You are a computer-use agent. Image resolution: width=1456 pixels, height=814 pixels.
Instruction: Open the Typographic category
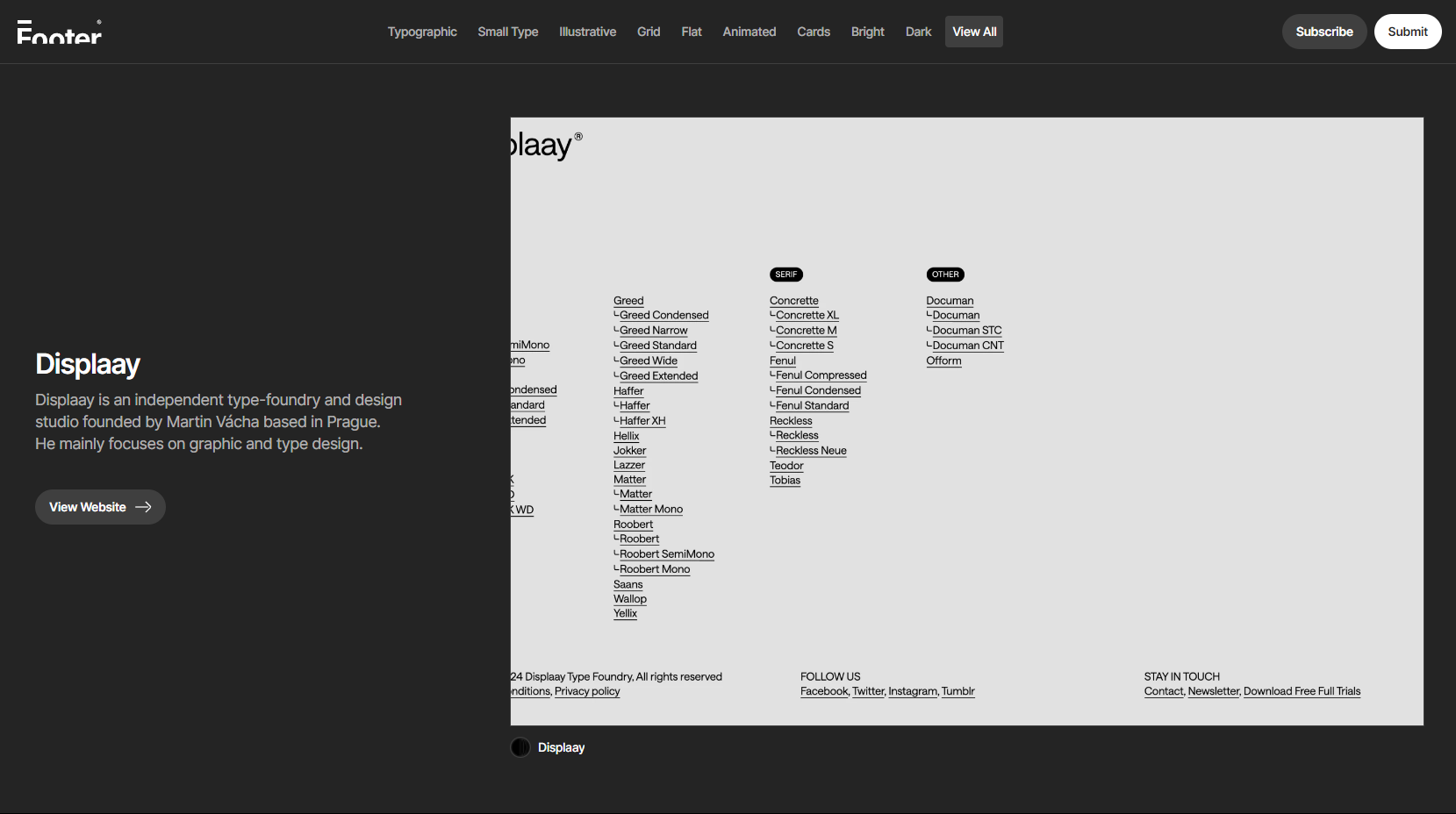pos(422,32)
